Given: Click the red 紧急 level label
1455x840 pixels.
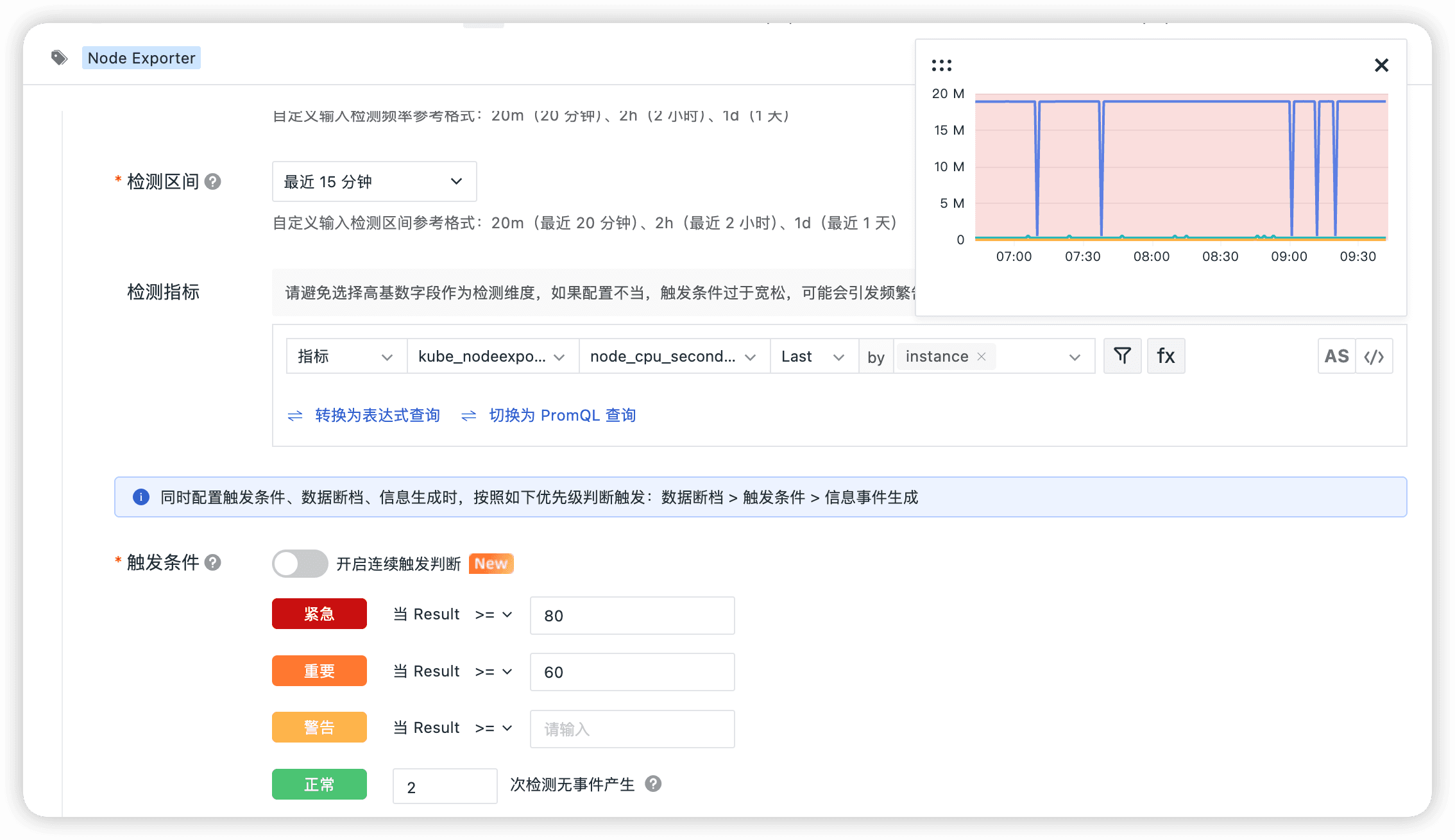Looking at the screenshot, I should pos(319,614).
